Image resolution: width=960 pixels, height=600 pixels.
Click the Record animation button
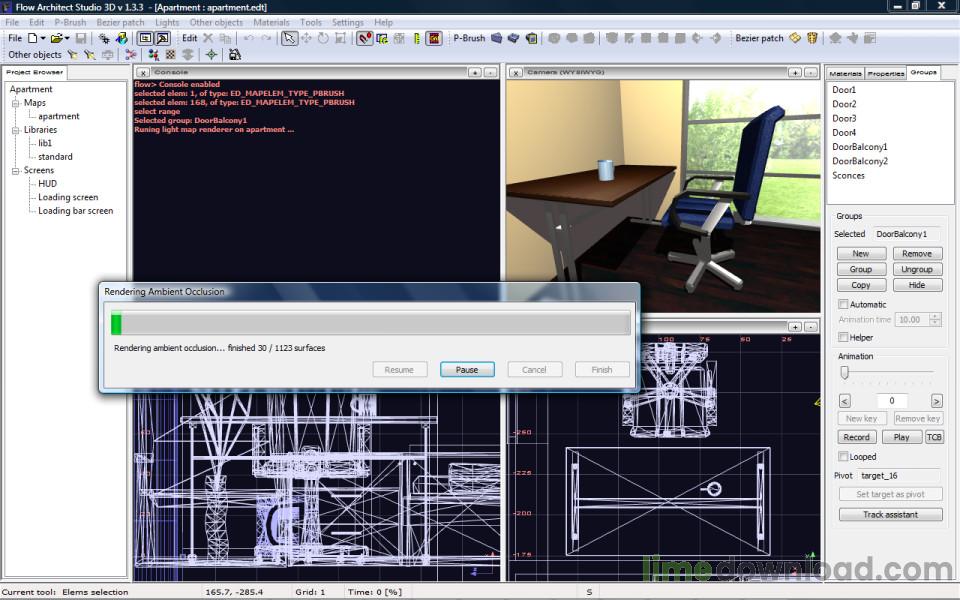point(857,437)
